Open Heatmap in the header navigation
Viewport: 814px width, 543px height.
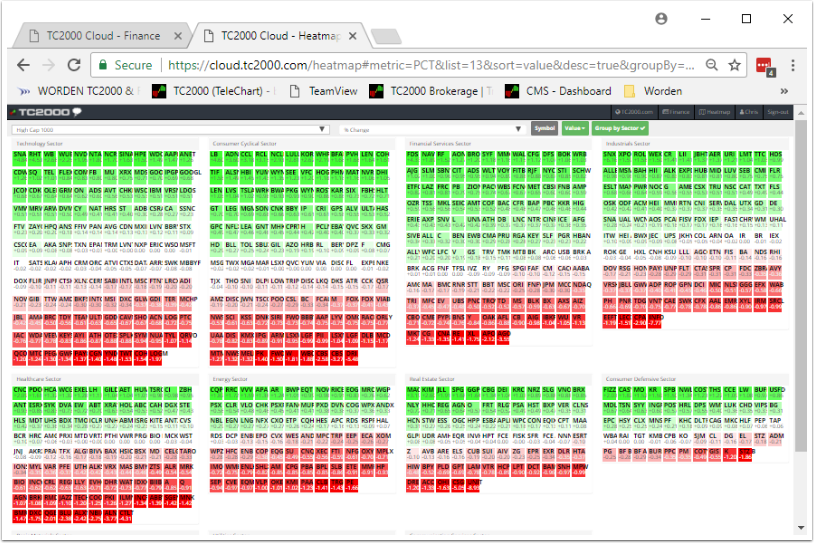pos(714,112)
